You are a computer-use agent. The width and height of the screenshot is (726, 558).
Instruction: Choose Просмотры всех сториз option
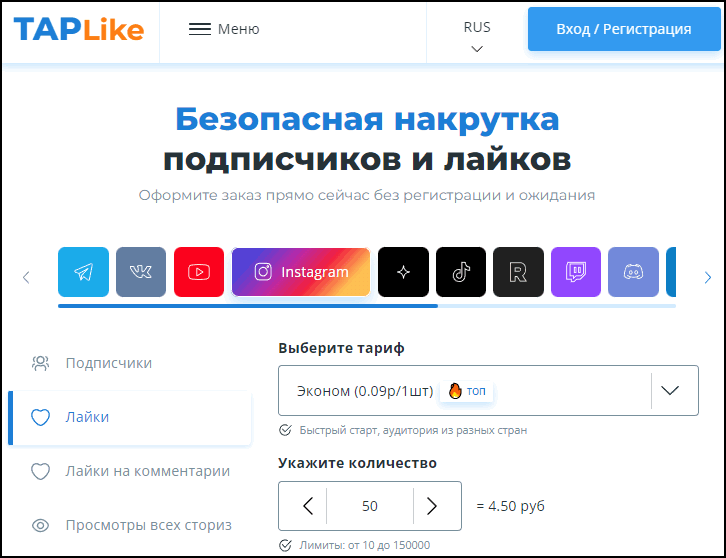point(130,526)
